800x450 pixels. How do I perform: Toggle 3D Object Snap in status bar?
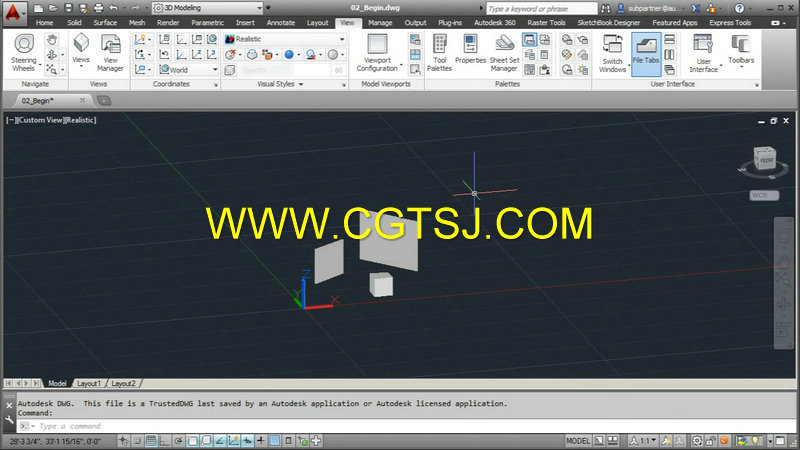point(206,441)
